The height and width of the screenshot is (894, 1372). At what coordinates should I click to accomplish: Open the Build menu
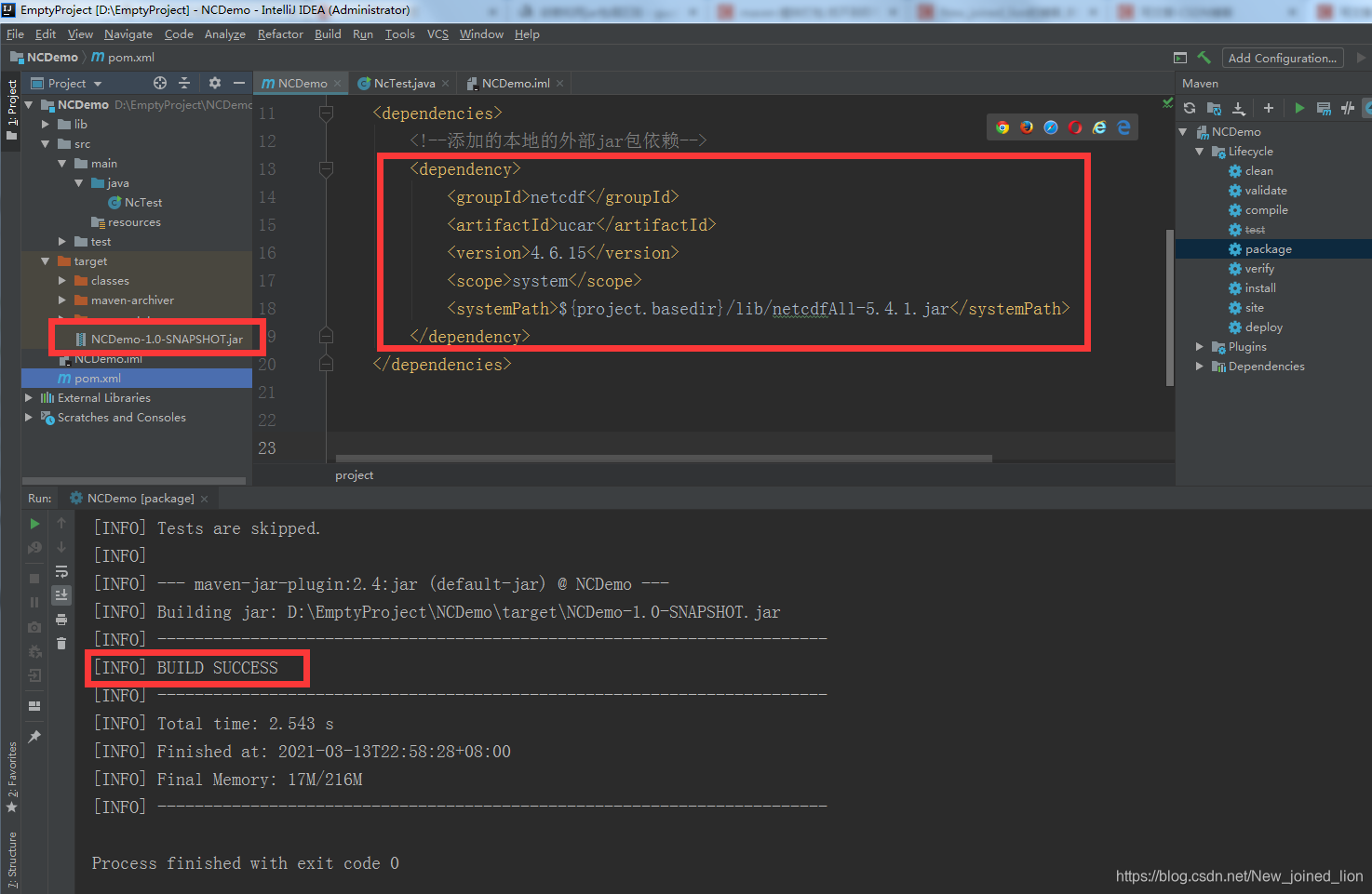[328, 34]
